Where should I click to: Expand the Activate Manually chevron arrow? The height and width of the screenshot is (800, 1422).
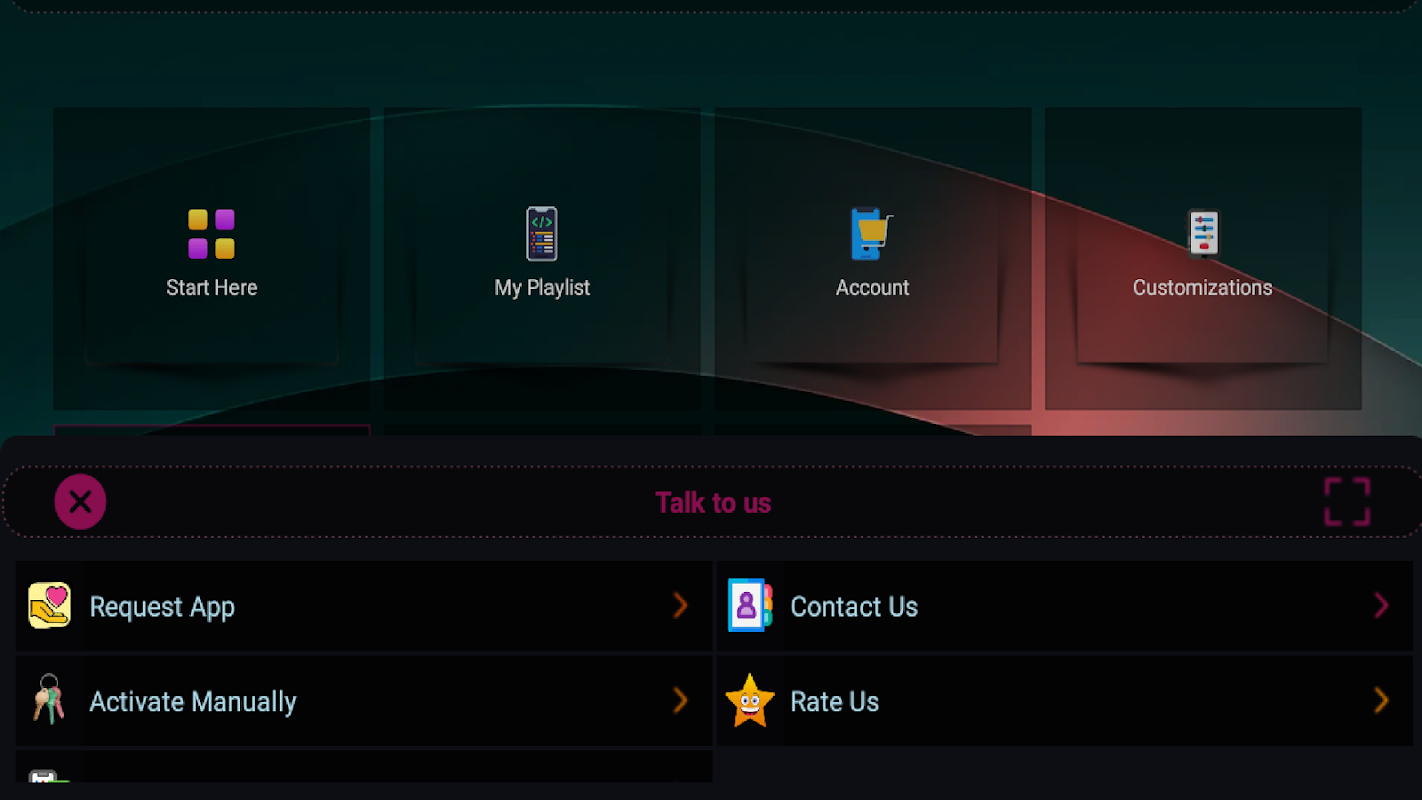(x=680, y=700)
